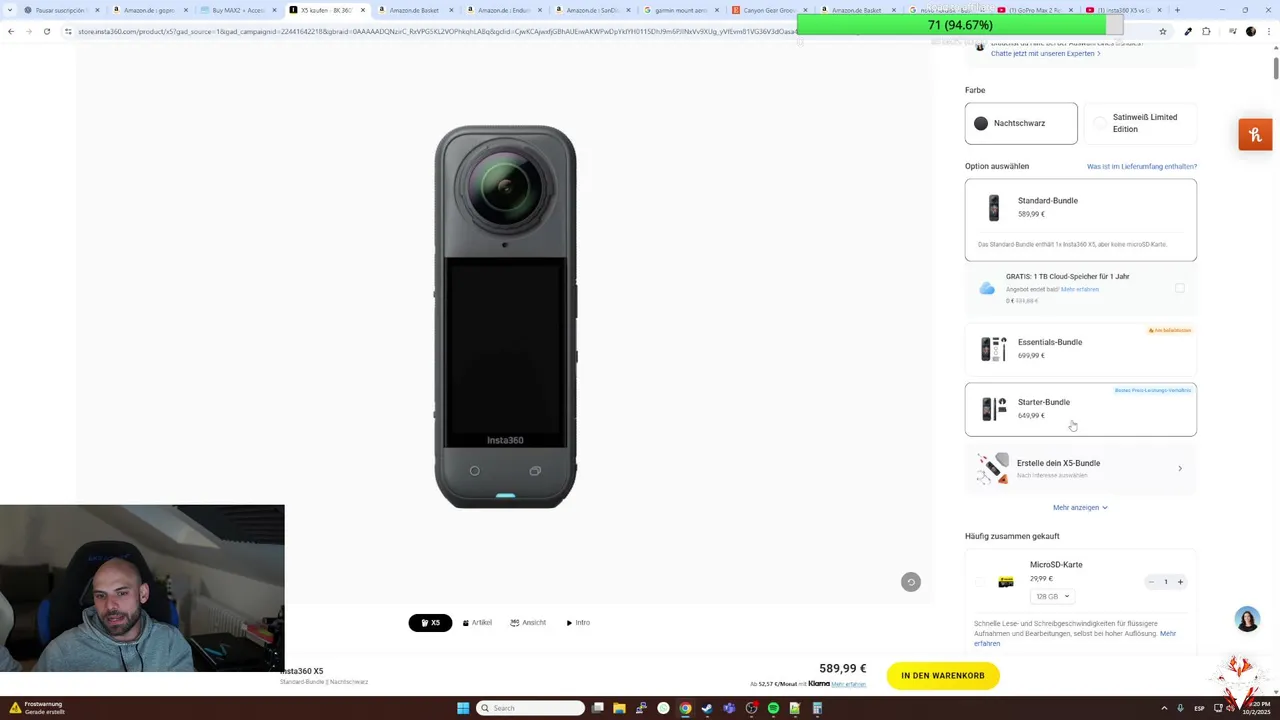The width and height of the screenshot is (1280, 720).
Task: Switch to the Ansicht view tab
Action: (x=528, y=622)
